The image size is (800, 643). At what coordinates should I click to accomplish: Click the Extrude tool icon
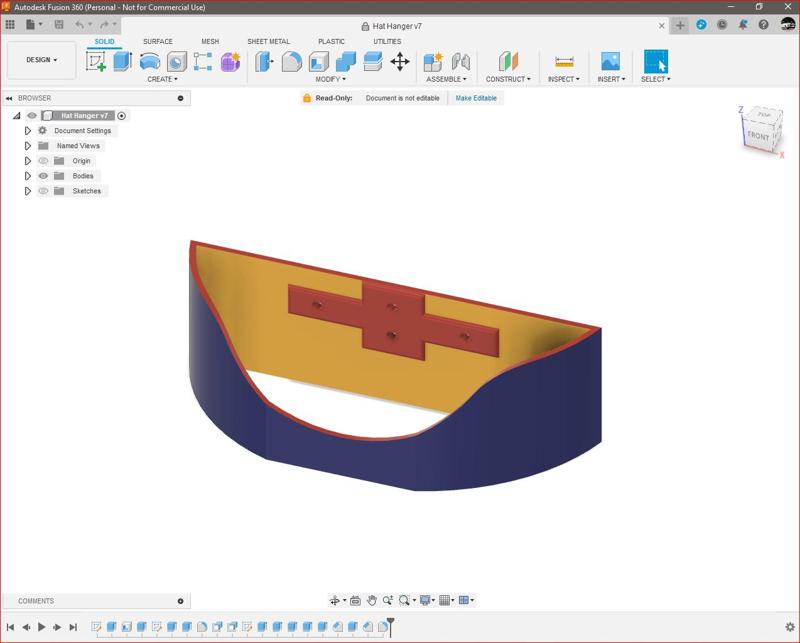[x=122, y=62]
